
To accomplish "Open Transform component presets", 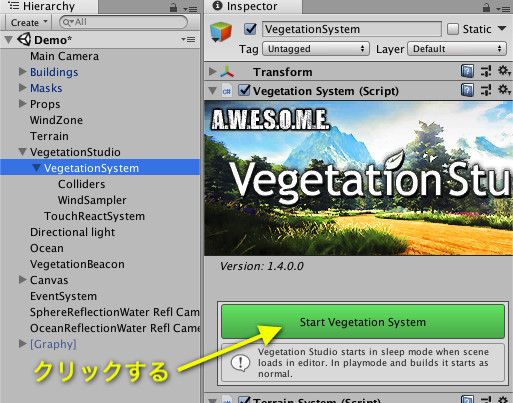I will pyautogui.click(x=486, y=71).
